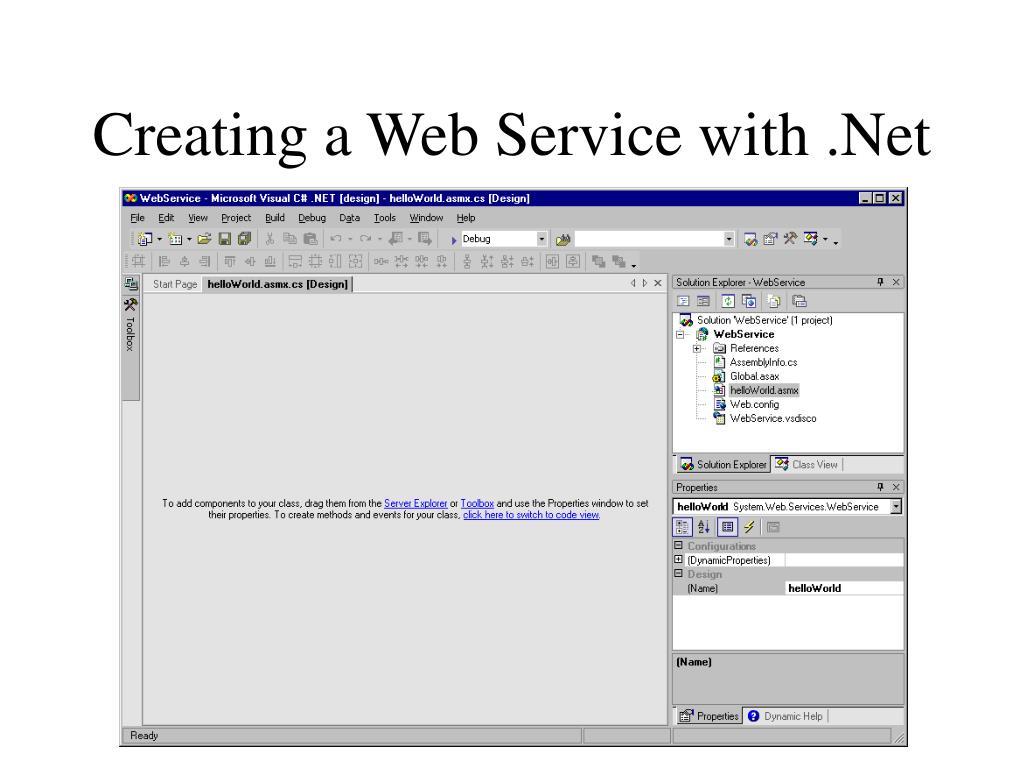Screen dimensions: 1024x768
Task: Toggle Show All Files in Solution Explorer
Action: coord(774,301)
